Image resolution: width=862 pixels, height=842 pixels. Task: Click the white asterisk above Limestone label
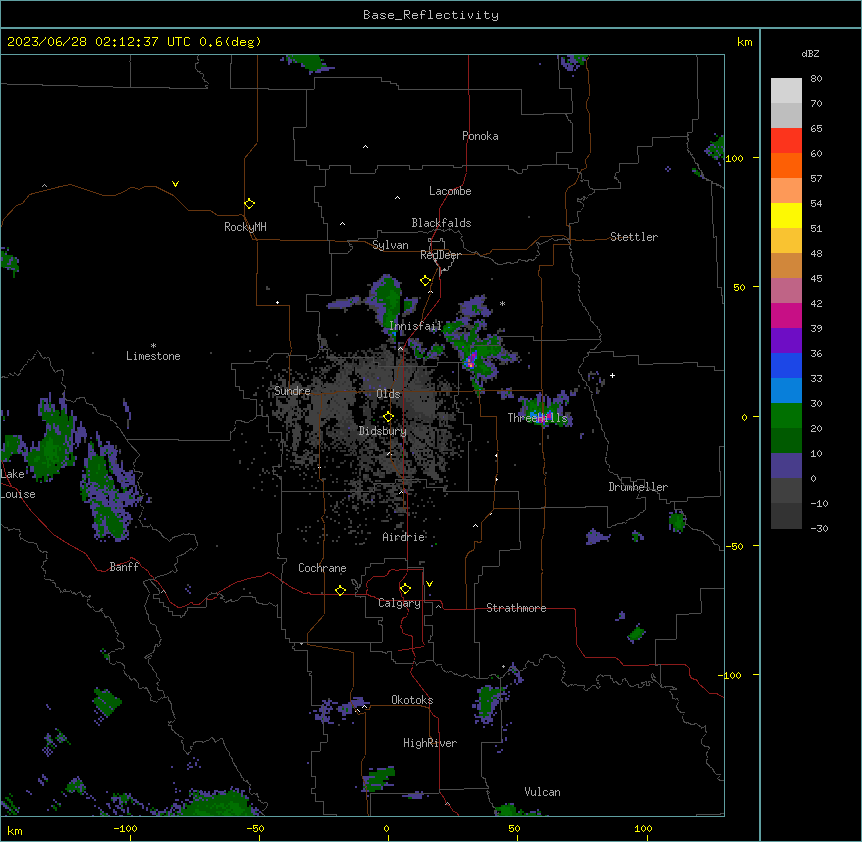pyautogui.click(x=153, y=346)
